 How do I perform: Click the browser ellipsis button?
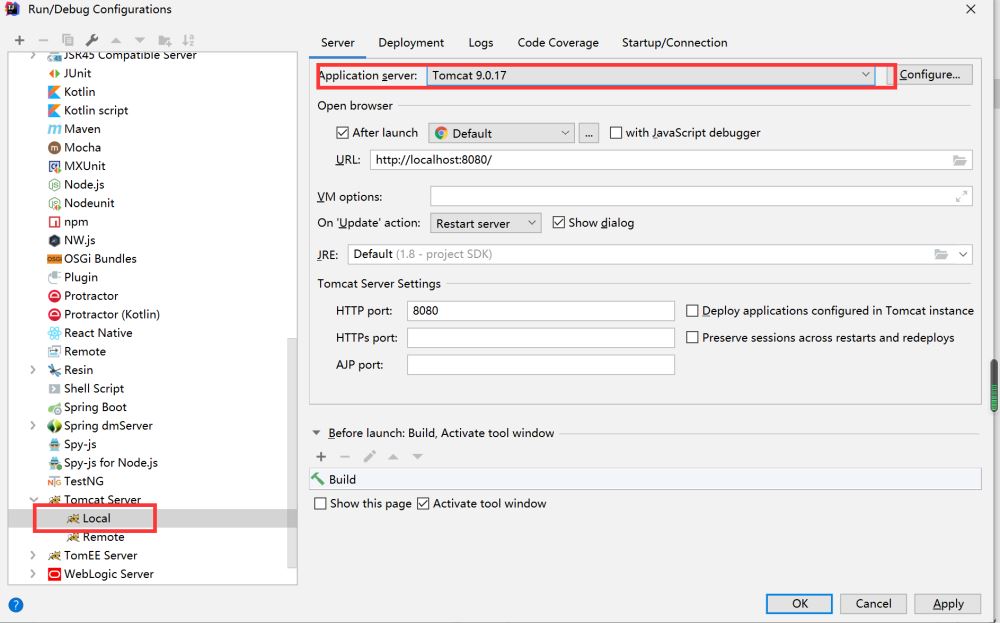tap(589, 133)
